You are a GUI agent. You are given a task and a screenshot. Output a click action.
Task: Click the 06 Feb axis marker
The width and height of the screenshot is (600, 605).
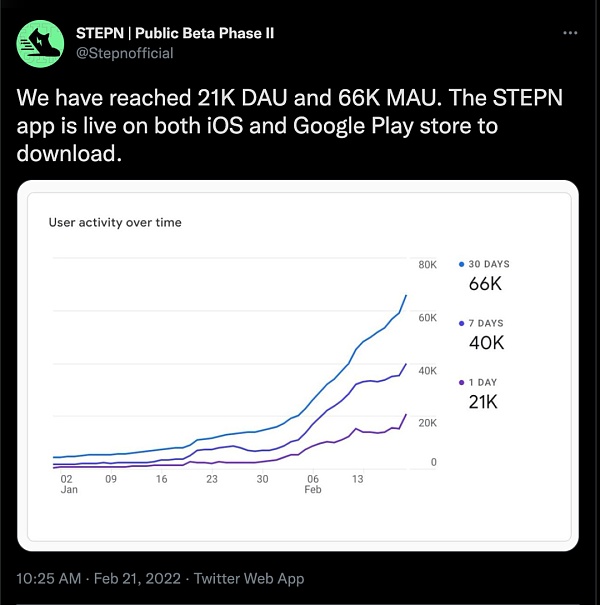313,484
